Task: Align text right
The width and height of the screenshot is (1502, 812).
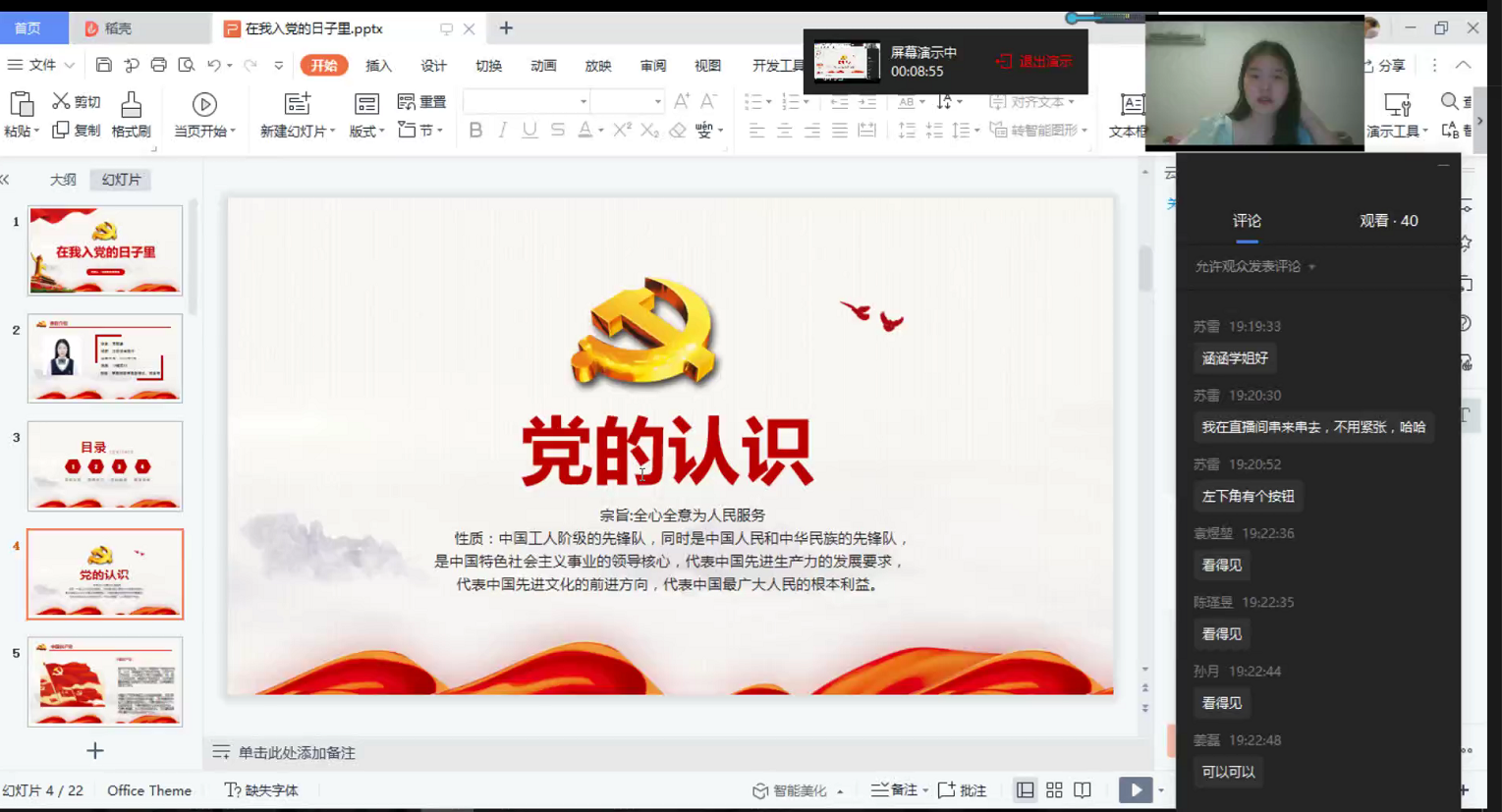Action: [x=811, y=130]
